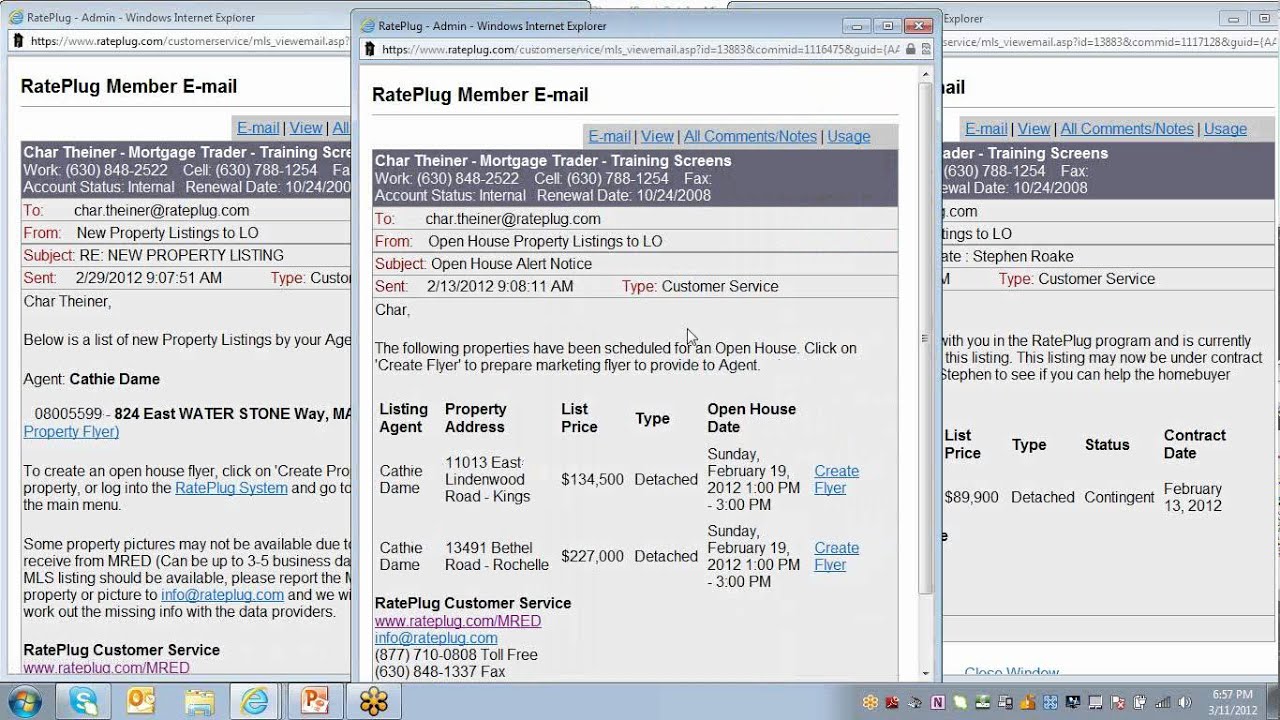The width and height of the screenshot is (1280, 720).
Task: Create Flyer for 13491 Bethel Road
Action: (836, 556)
